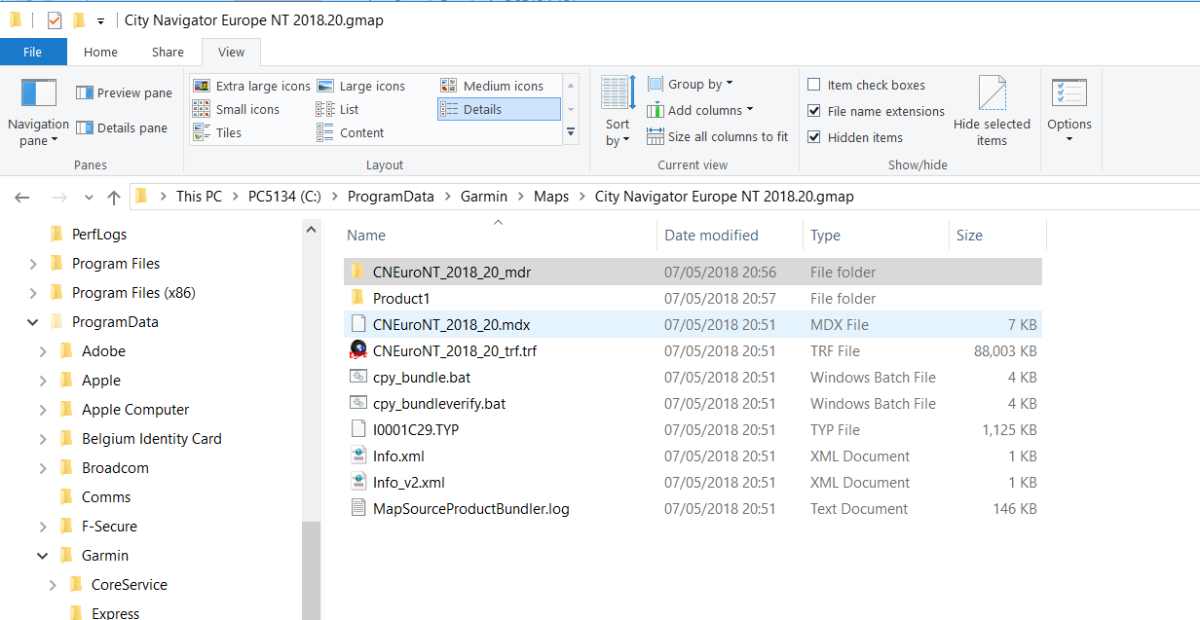Go back to previous folder

(22, 197)
